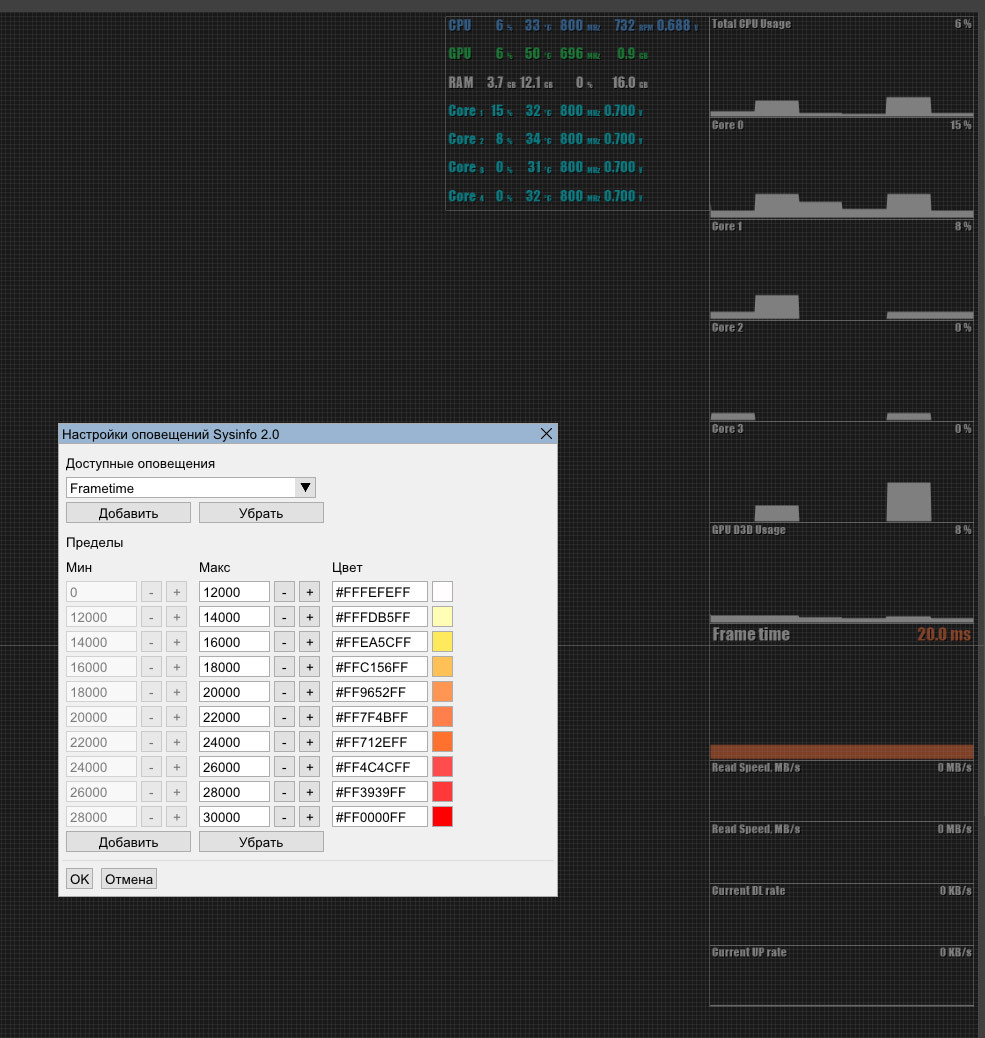
Task: Pick the pure red #FF0000FF swatch
Action: 442,817
